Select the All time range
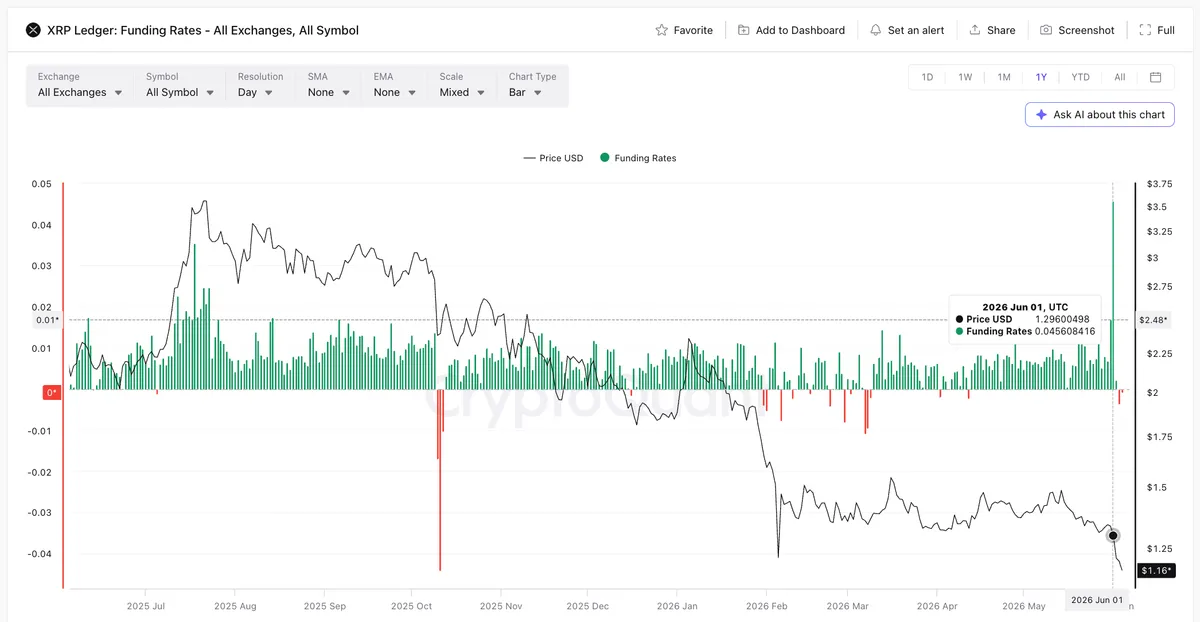 pyautogui.click(x=1120, y=77)
